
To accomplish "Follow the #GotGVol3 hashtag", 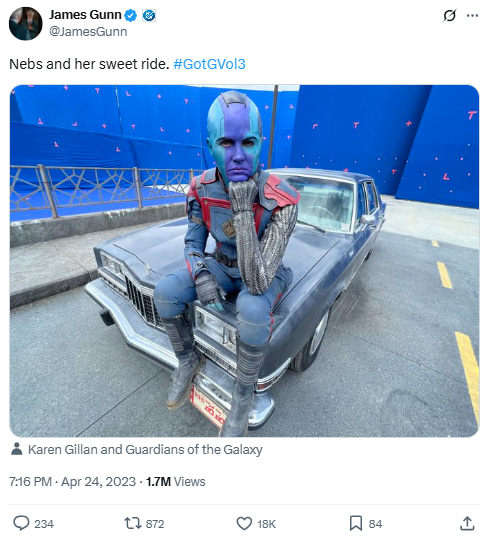I will click(210, 64).
